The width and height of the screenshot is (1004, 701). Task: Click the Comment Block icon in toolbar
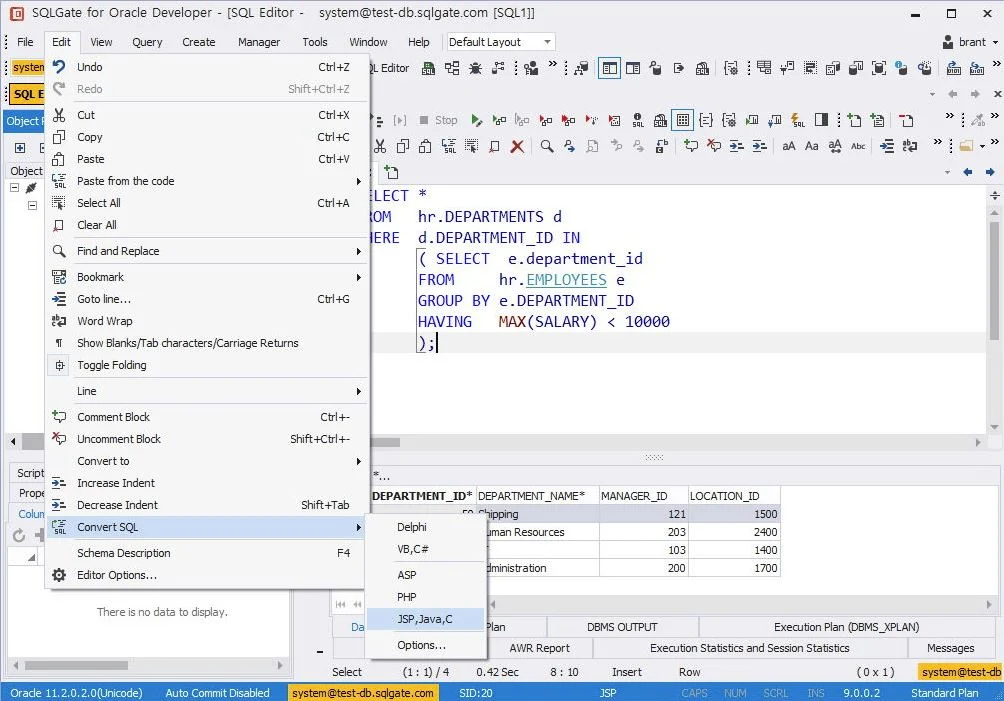click(x=691, y=146)
